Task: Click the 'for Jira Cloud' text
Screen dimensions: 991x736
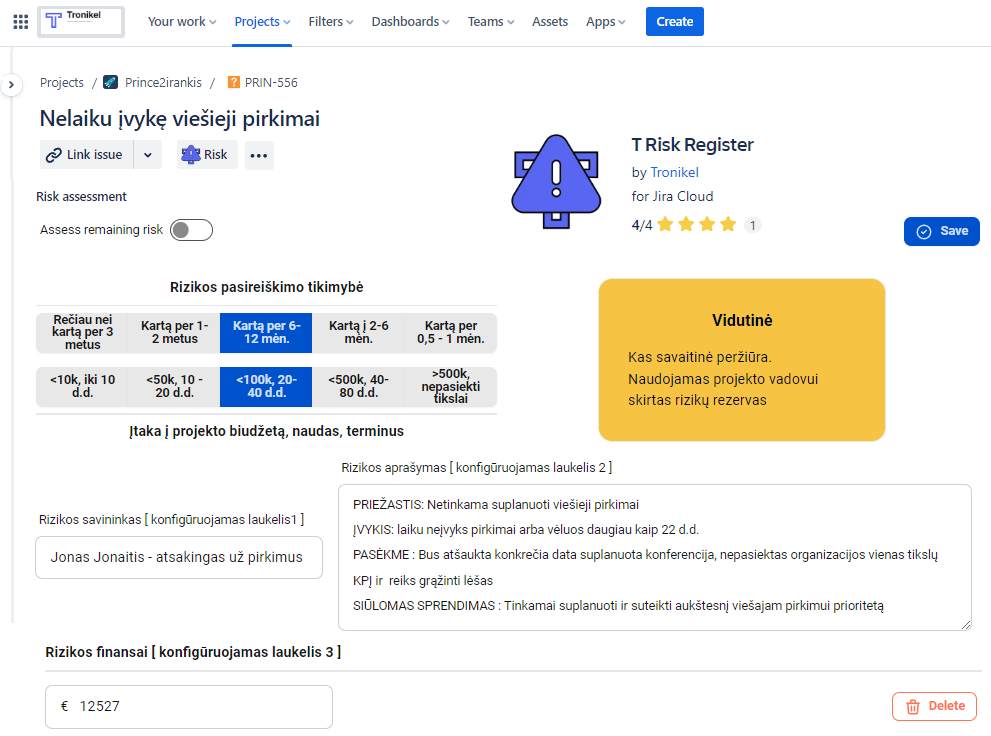Action: coord(672,196)
